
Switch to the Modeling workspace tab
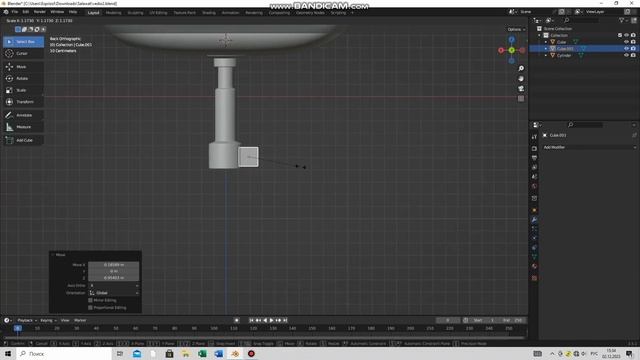pos(113,13)
